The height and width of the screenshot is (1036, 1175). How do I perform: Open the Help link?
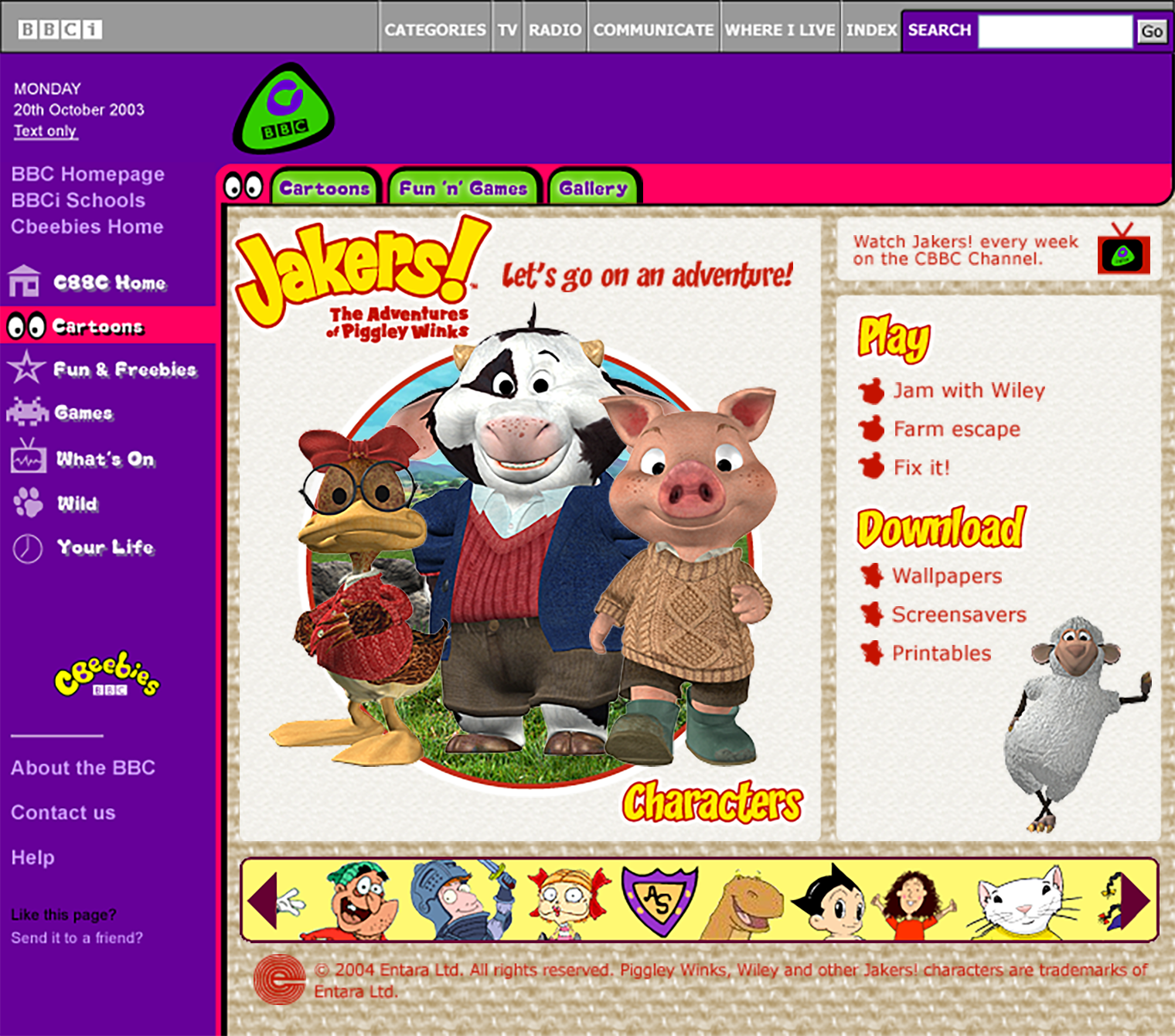point(32,857)
